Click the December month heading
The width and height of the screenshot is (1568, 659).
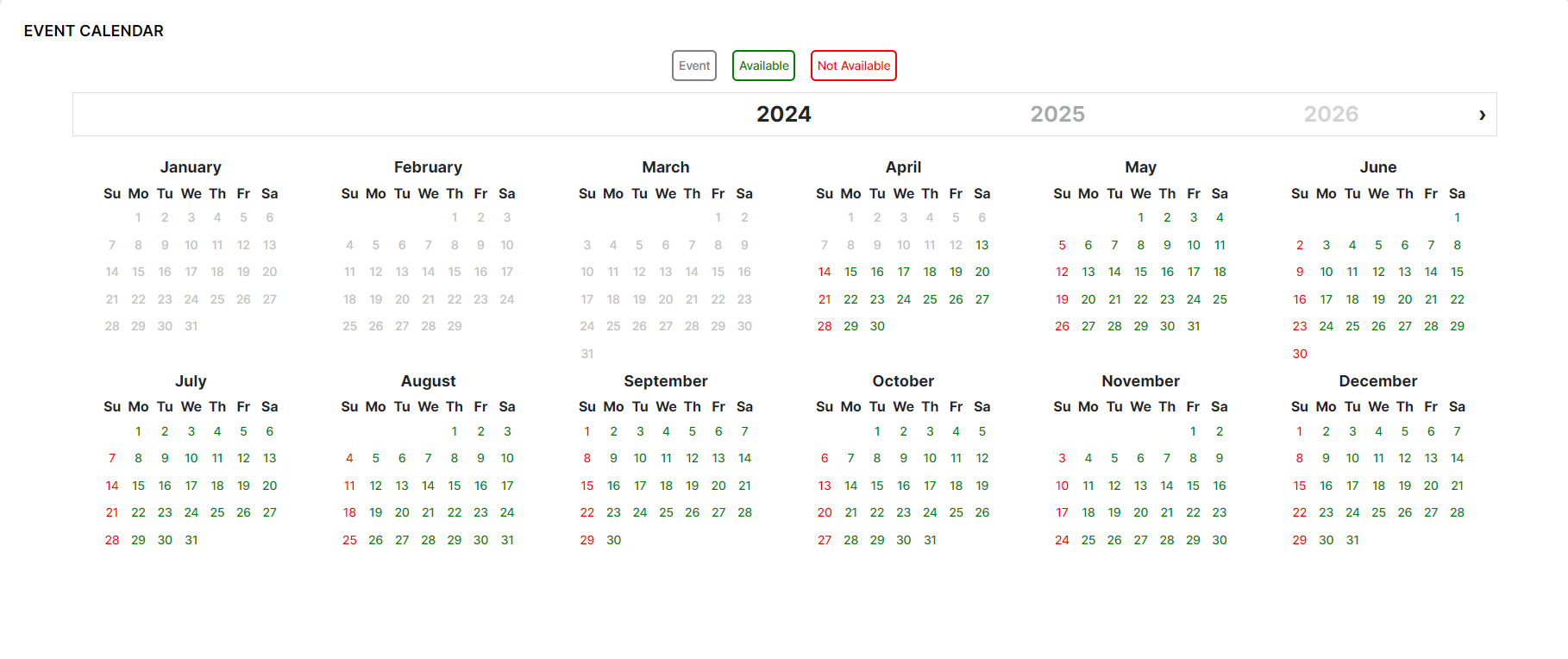click(x=1377, y=381)
